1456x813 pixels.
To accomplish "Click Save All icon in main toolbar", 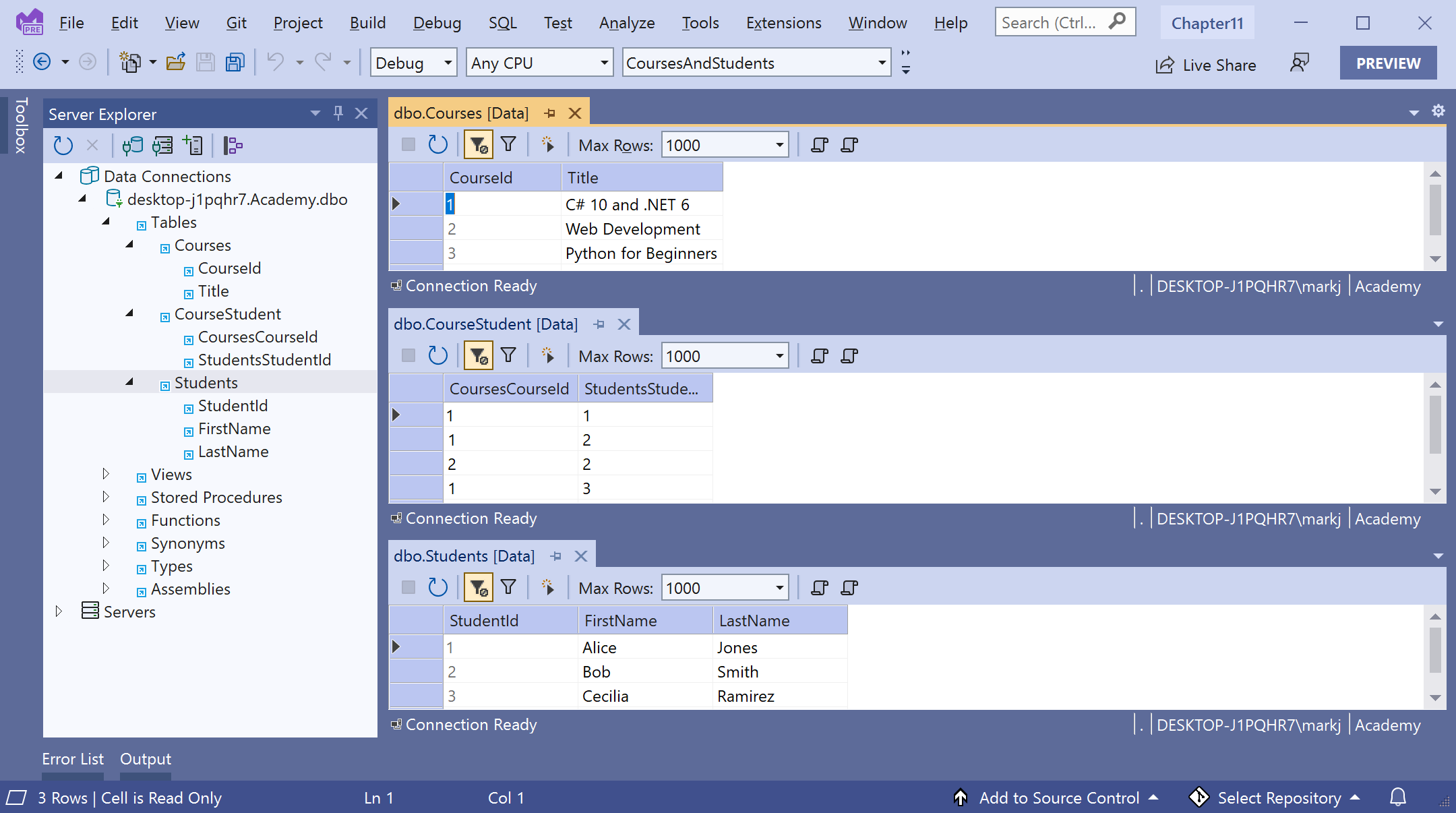I will pyautogui.click(x=235, y=63).
